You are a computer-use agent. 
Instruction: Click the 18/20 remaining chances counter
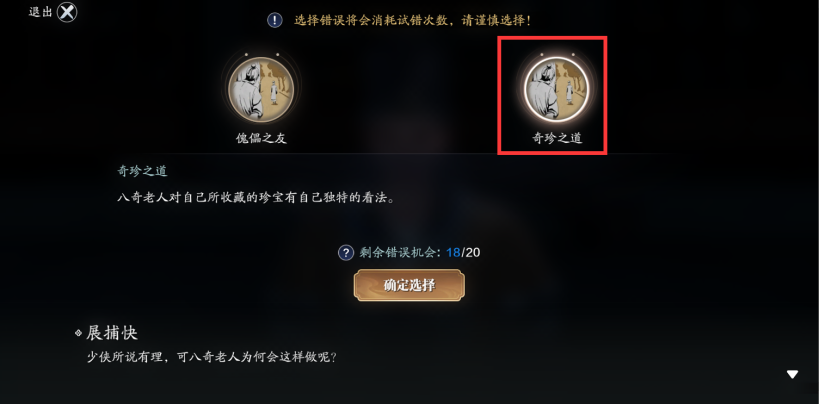coord(463,253)
